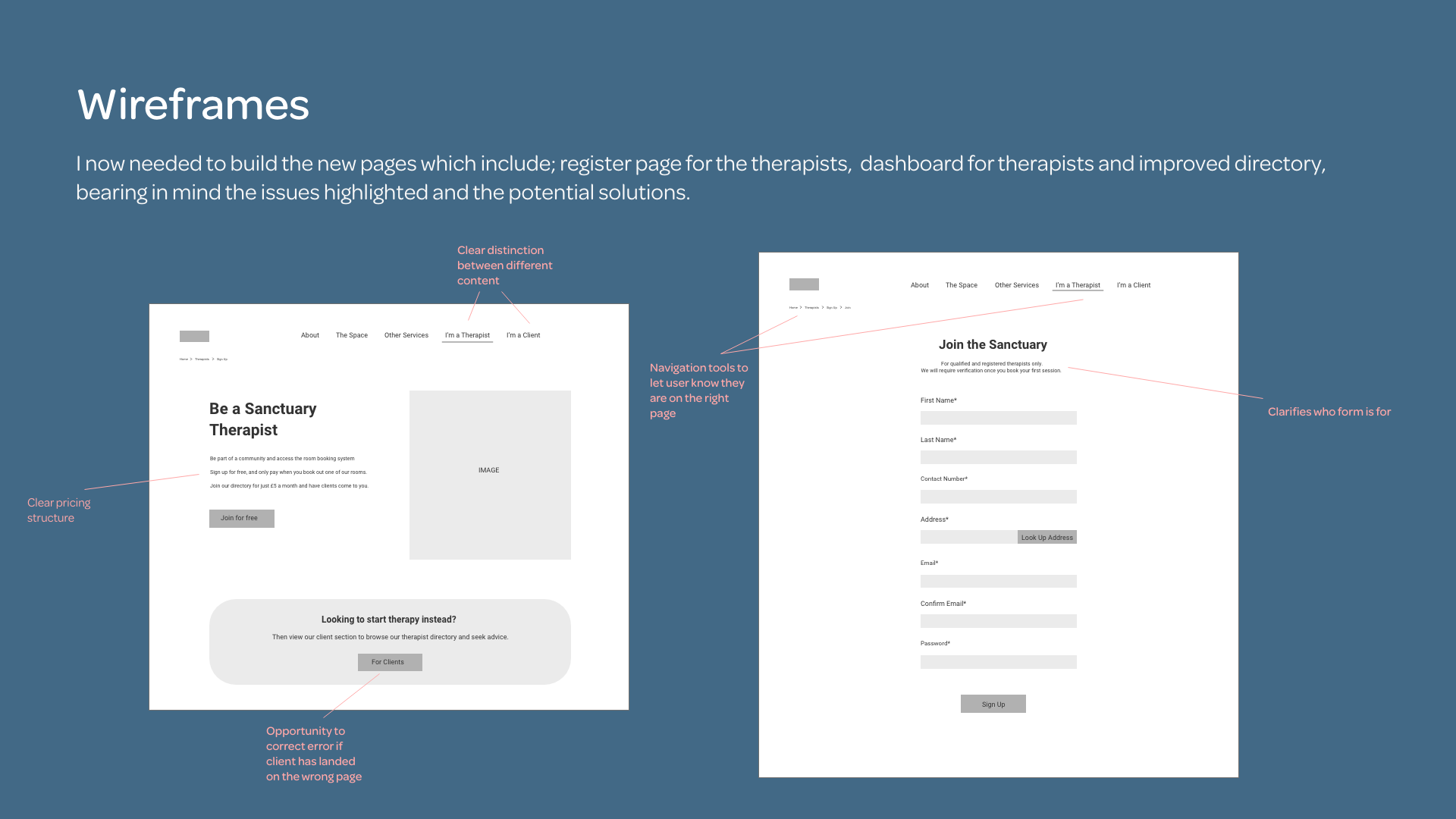Screen dimensions: 1456x819
Task: Click the For Clients button
Action: coord(389,662)
